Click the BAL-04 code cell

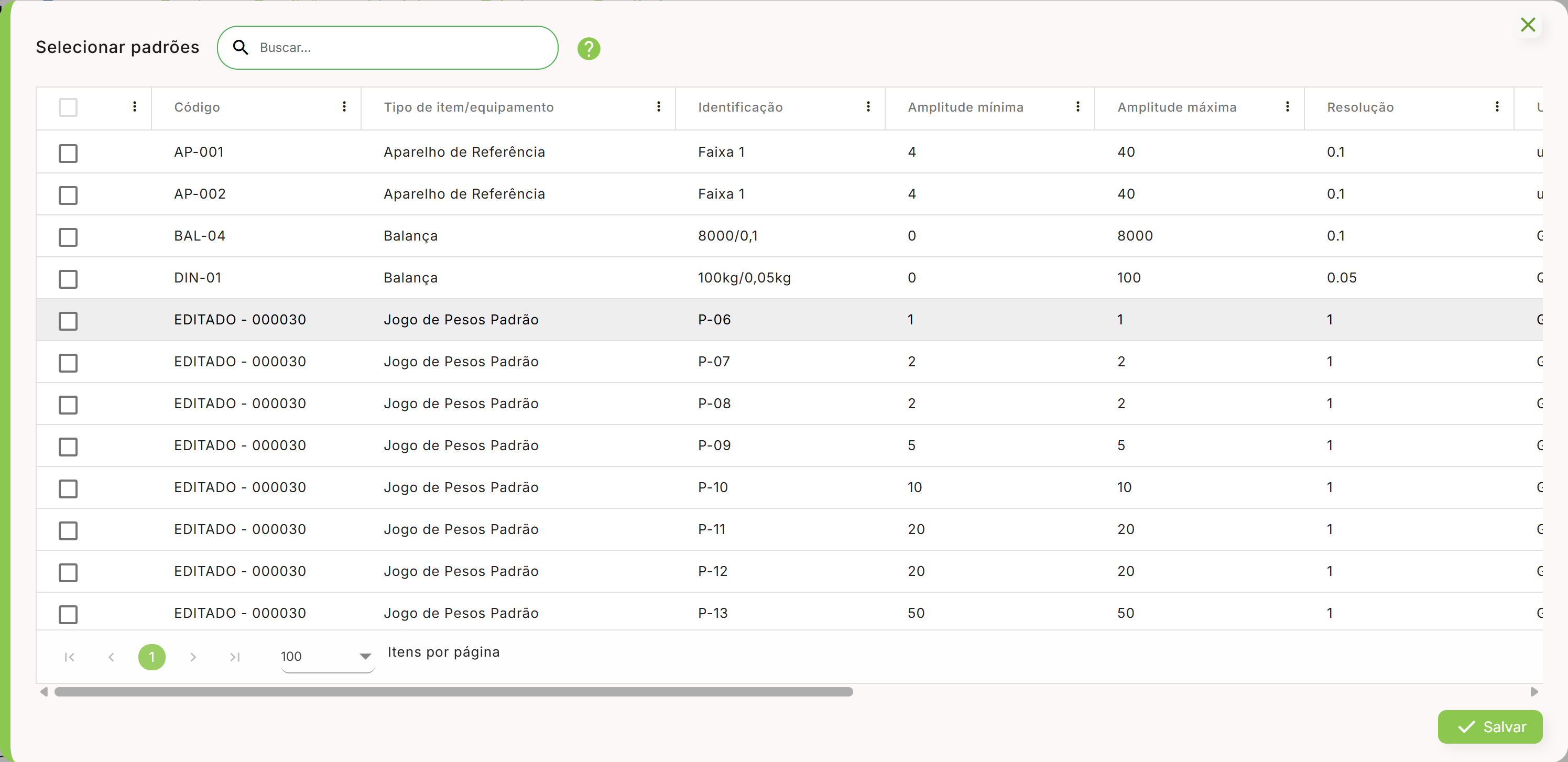(x=200, y=236)
